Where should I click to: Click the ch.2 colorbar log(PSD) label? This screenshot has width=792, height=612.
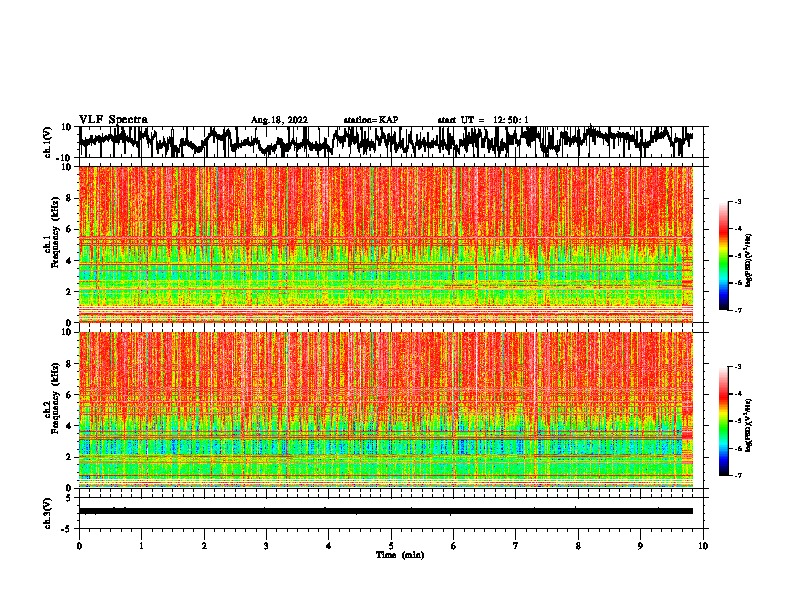[x=749, y=425]
